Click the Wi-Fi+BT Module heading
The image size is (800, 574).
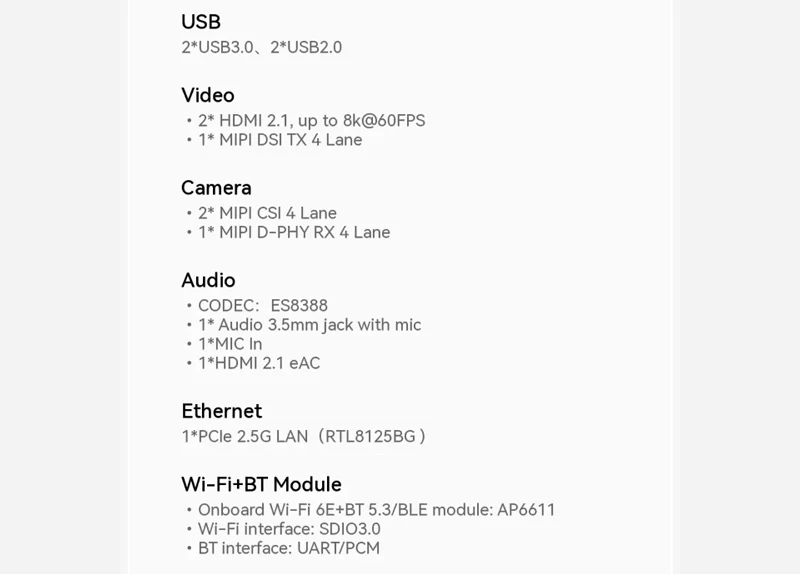click(261, 484)
